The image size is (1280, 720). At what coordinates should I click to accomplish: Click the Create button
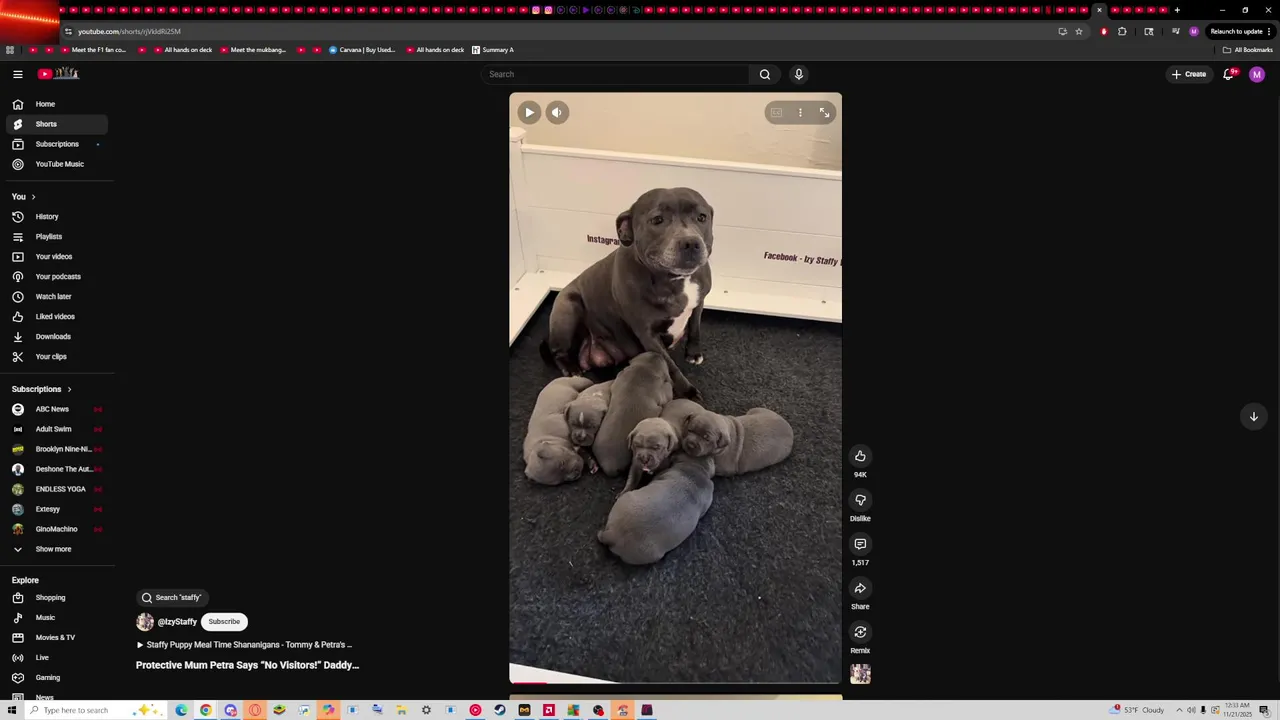[1189, 74]
